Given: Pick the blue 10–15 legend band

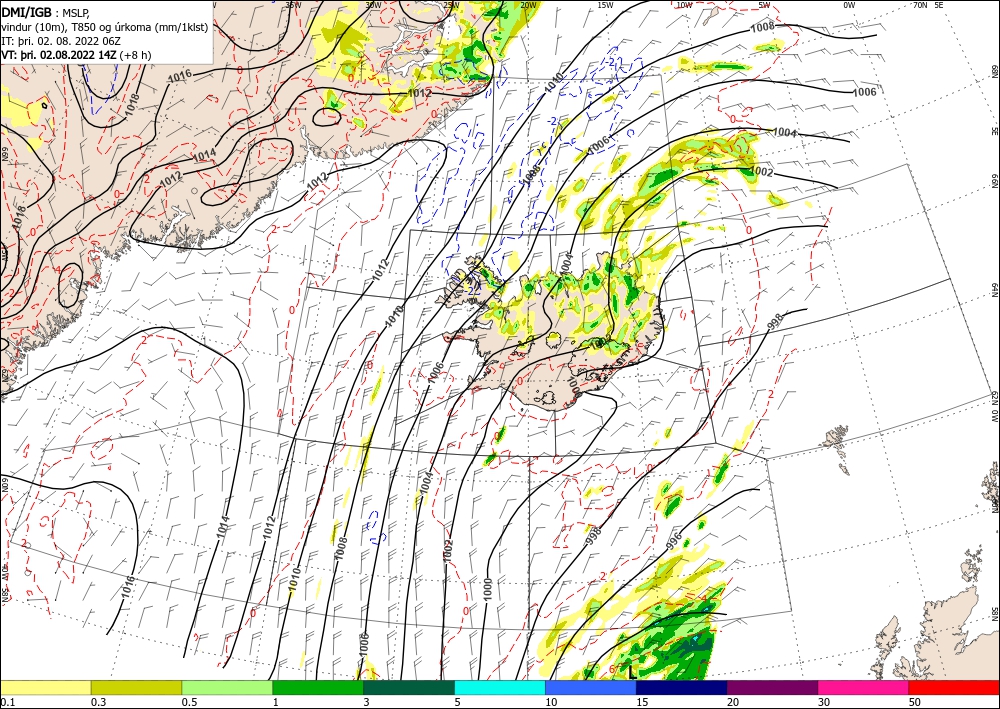Looking at the screenshot, I should (591, 687).
